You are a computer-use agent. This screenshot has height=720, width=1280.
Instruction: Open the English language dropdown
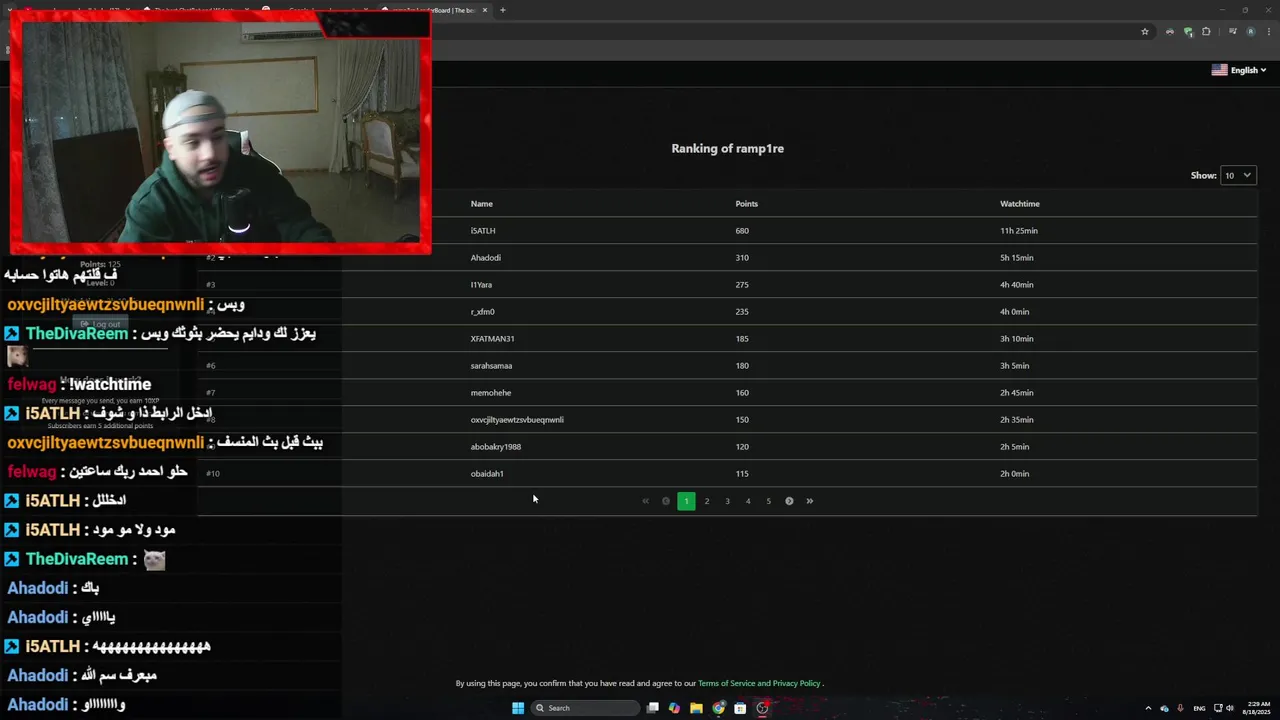[1239, 70]
